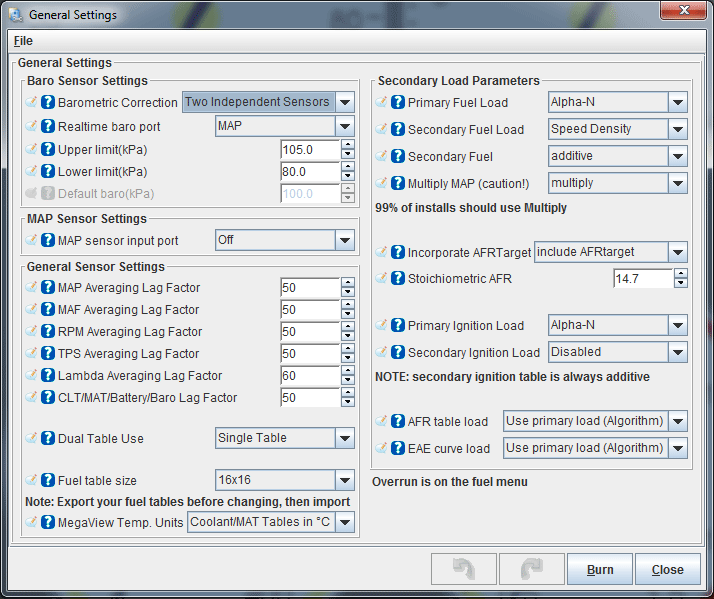Click the help icon for Lambda Averaging Lag Factor
The width and height of the screenshot is (714, 599).
[48, 376]
